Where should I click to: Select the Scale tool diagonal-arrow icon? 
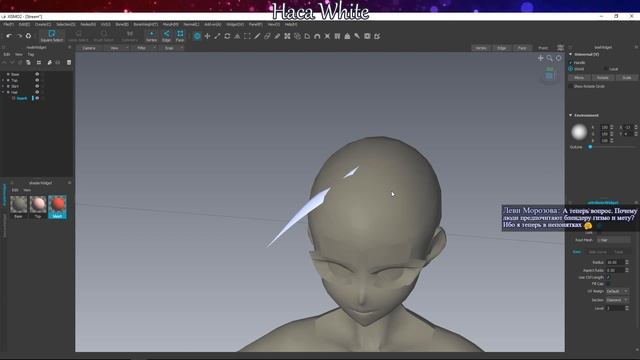pos(217,36)
